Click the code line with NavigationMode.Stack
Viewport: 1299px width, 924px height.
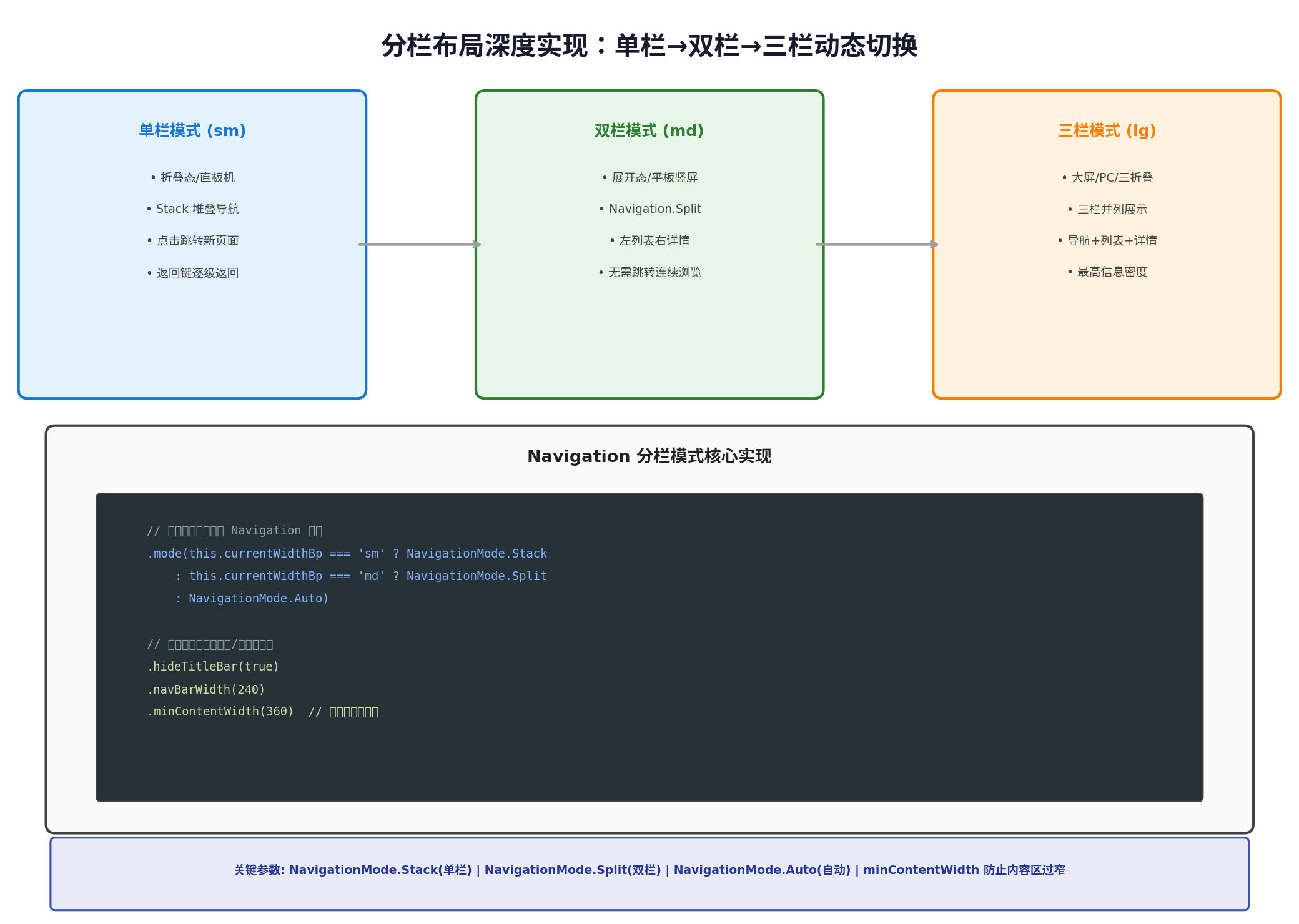tap(347, 553)
